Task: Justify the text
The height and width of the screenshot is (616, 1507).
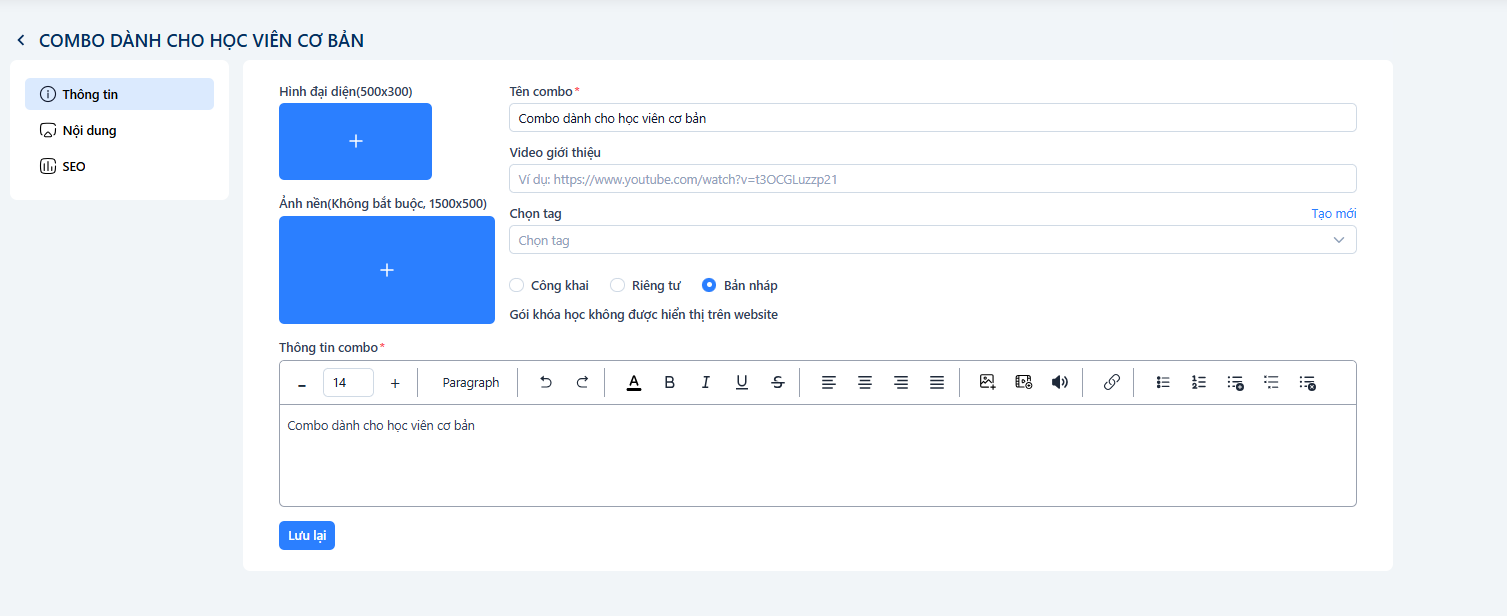Action: click(x=937, y=382)
